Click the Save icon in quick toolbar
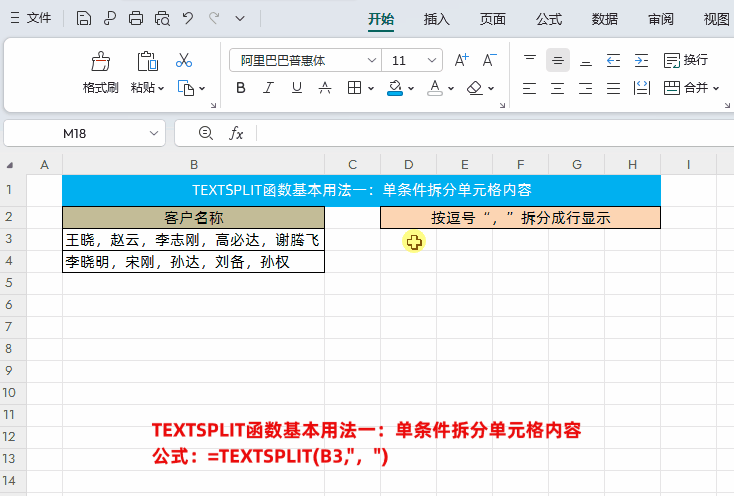 84,18
